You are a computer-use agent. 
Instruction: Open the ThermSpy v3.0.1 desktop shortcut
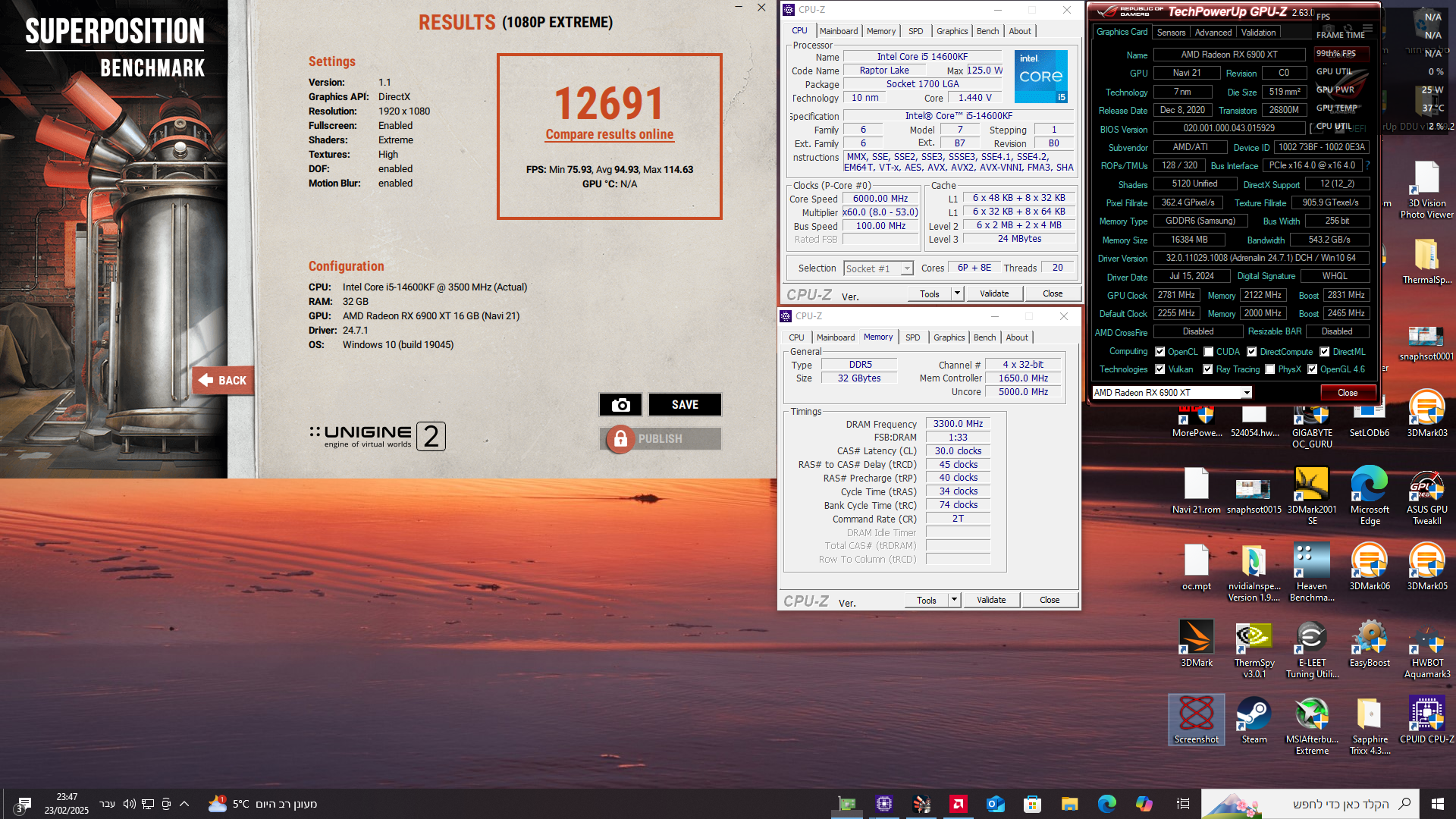[1254, 649]
